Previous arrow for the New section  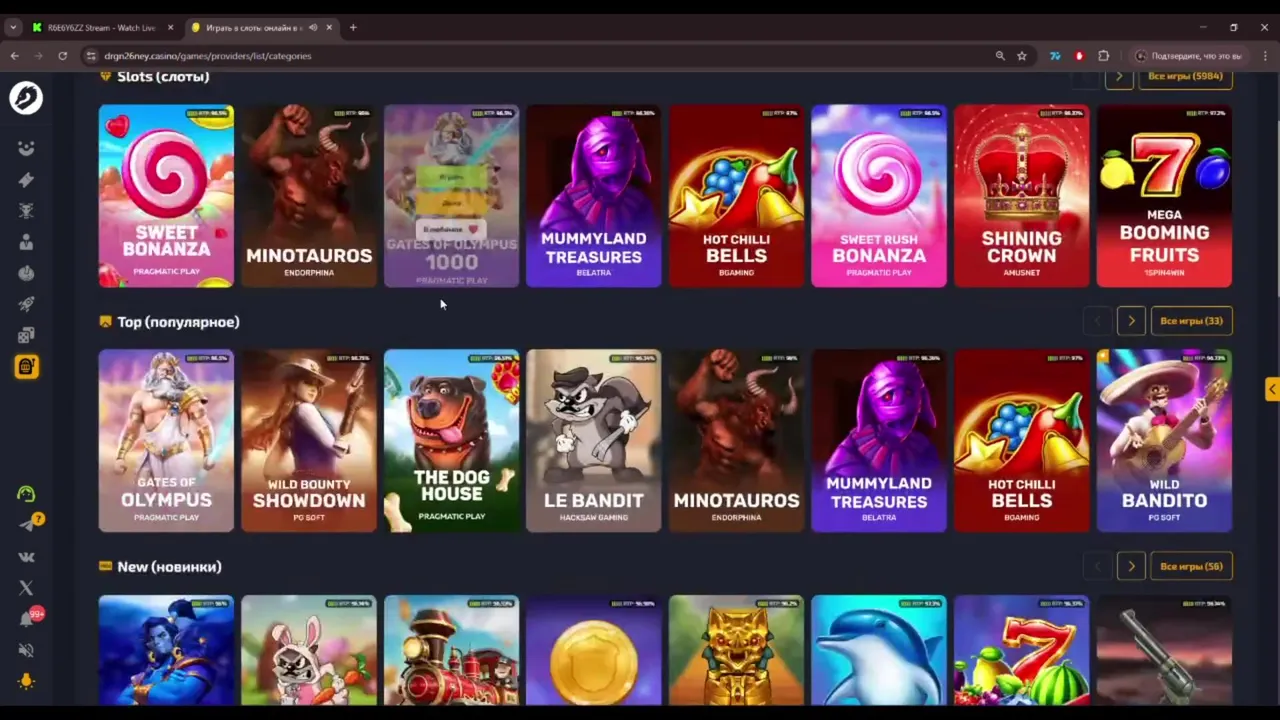point(1097,566)
